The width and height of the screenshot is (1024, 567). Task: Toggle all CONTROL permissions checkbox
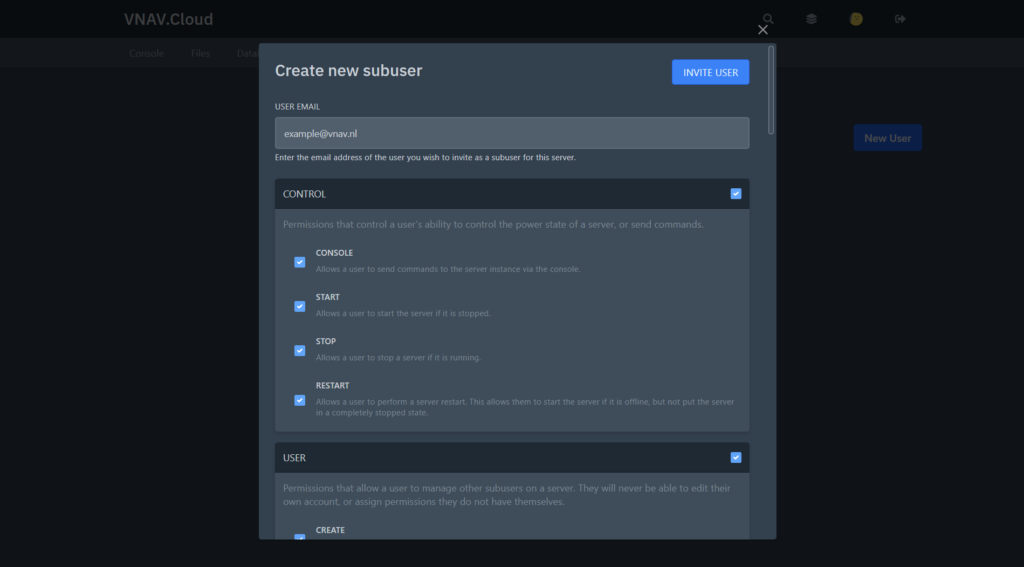[736, 194]
